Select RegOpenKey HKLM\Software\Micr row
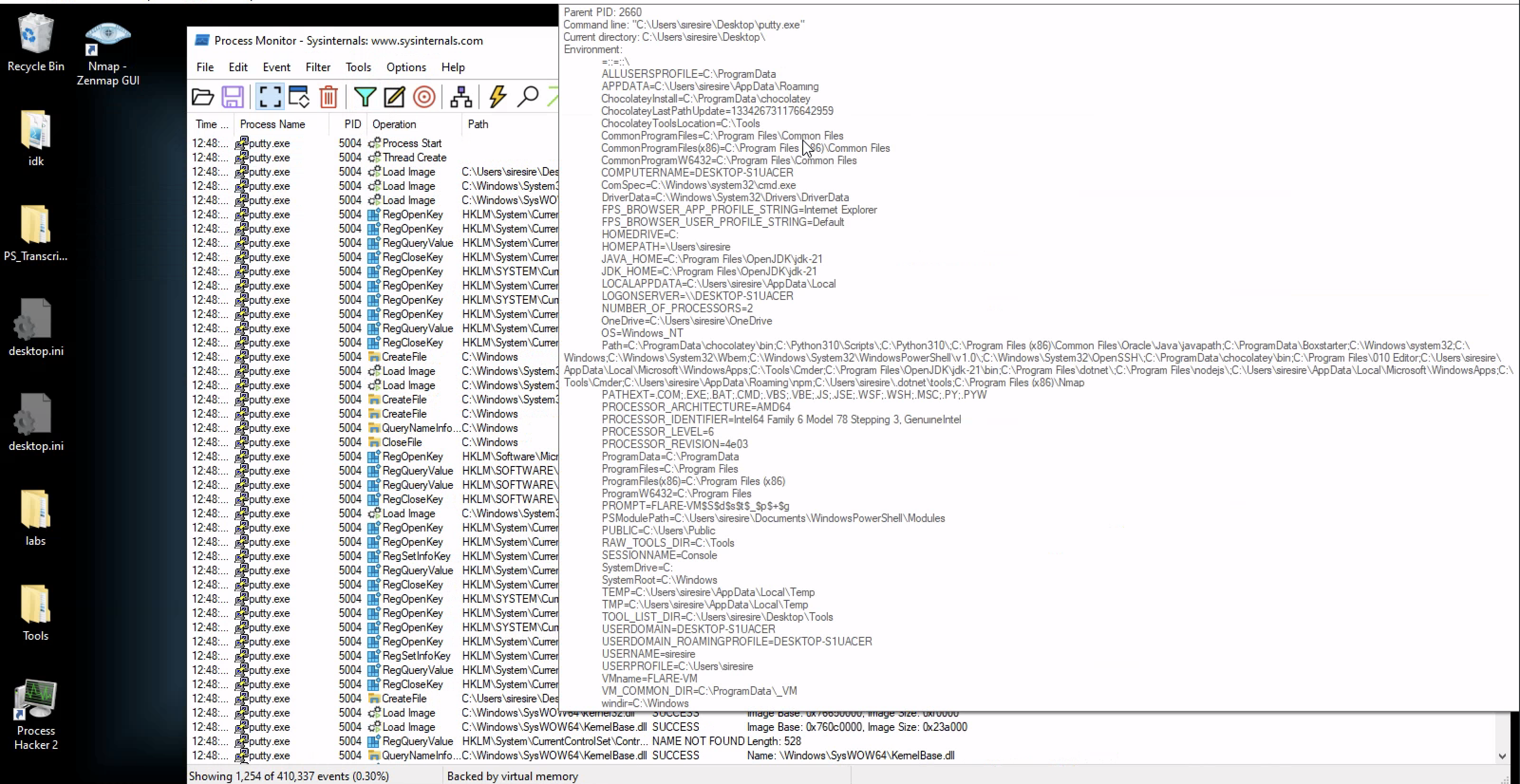1520x784 pixels. [x=374, y=457]
